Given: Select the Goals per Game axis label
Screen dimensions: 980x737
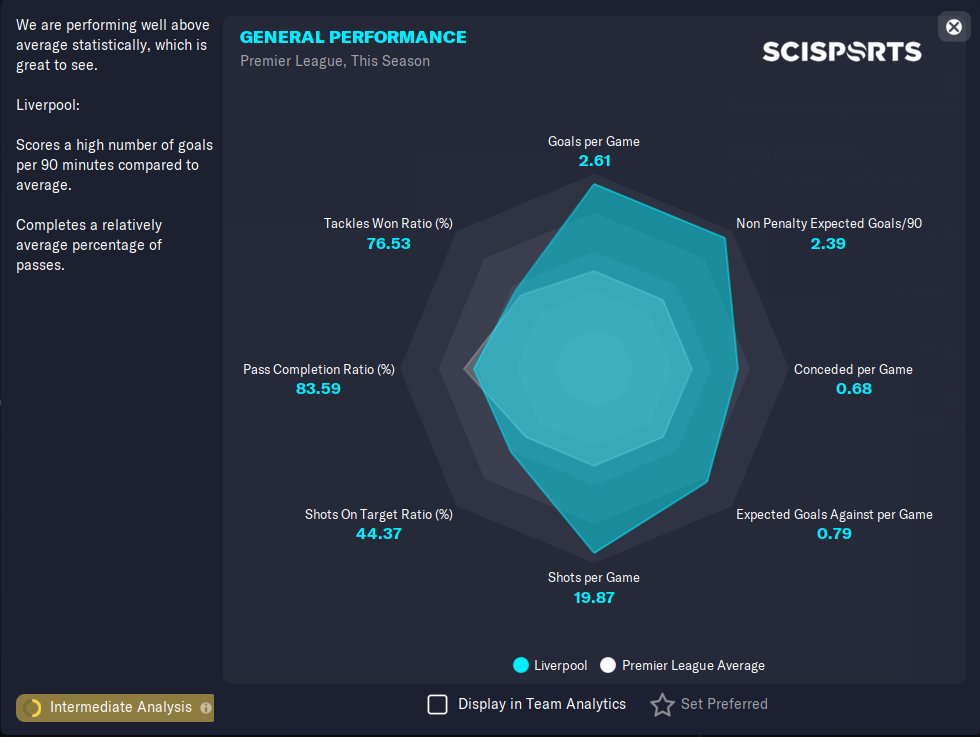Looking at the screenshot, I should (x=593, y=142).
